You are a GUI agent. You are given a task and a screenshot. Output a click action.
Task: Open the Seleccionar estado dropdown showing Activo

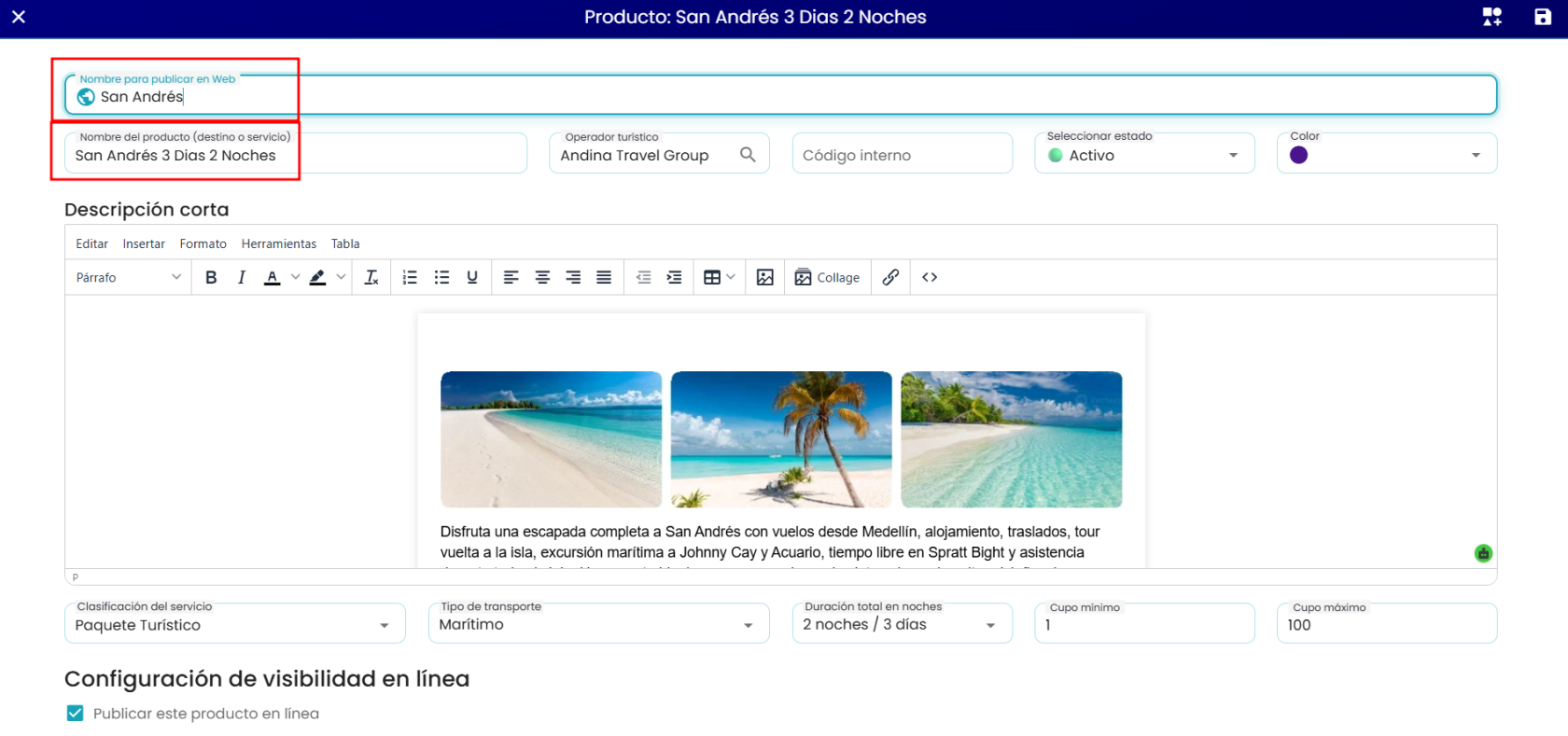point(1144,154)
